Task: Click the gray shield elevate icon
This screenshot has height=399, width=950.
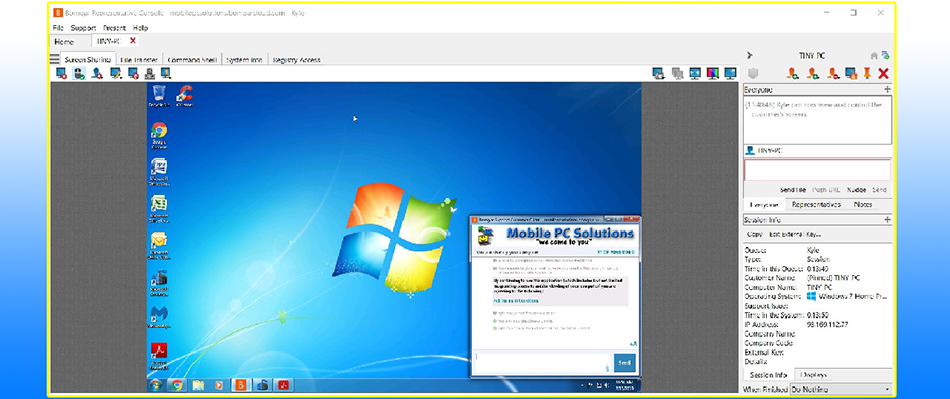Action: [753, 73]
